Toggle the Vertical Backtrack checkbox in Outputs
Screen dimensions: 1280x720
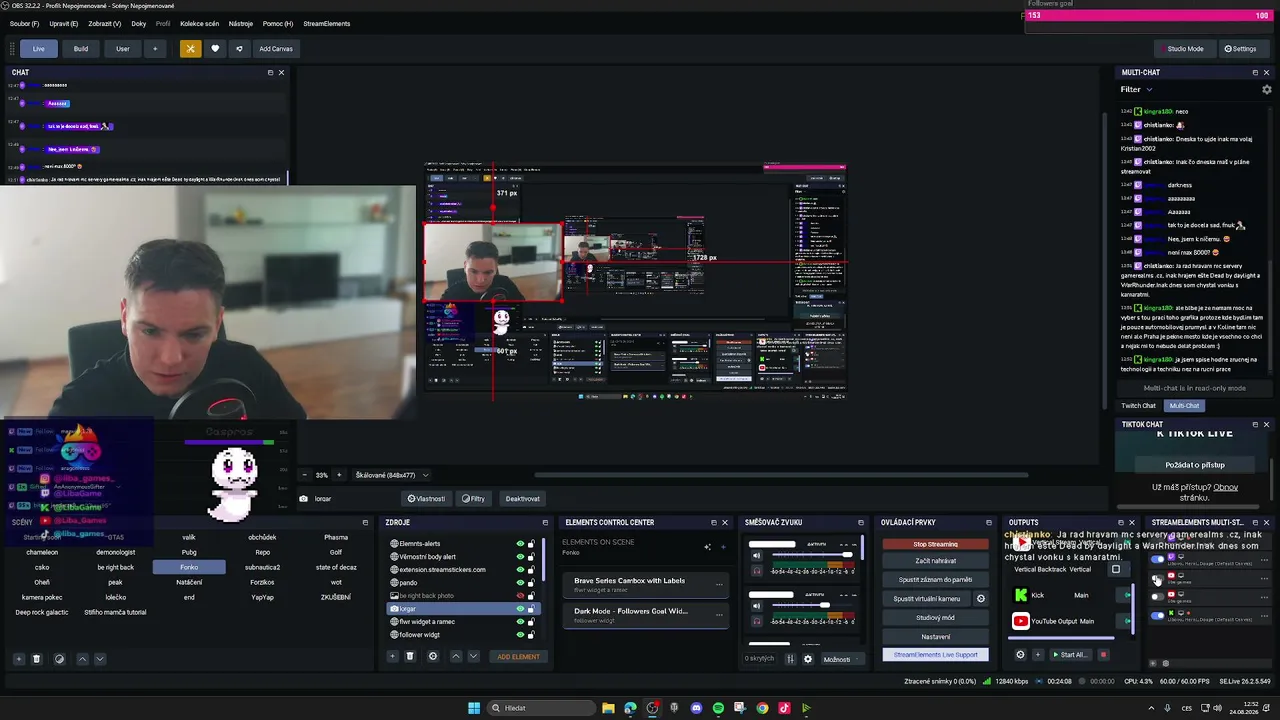(1116, 570)
